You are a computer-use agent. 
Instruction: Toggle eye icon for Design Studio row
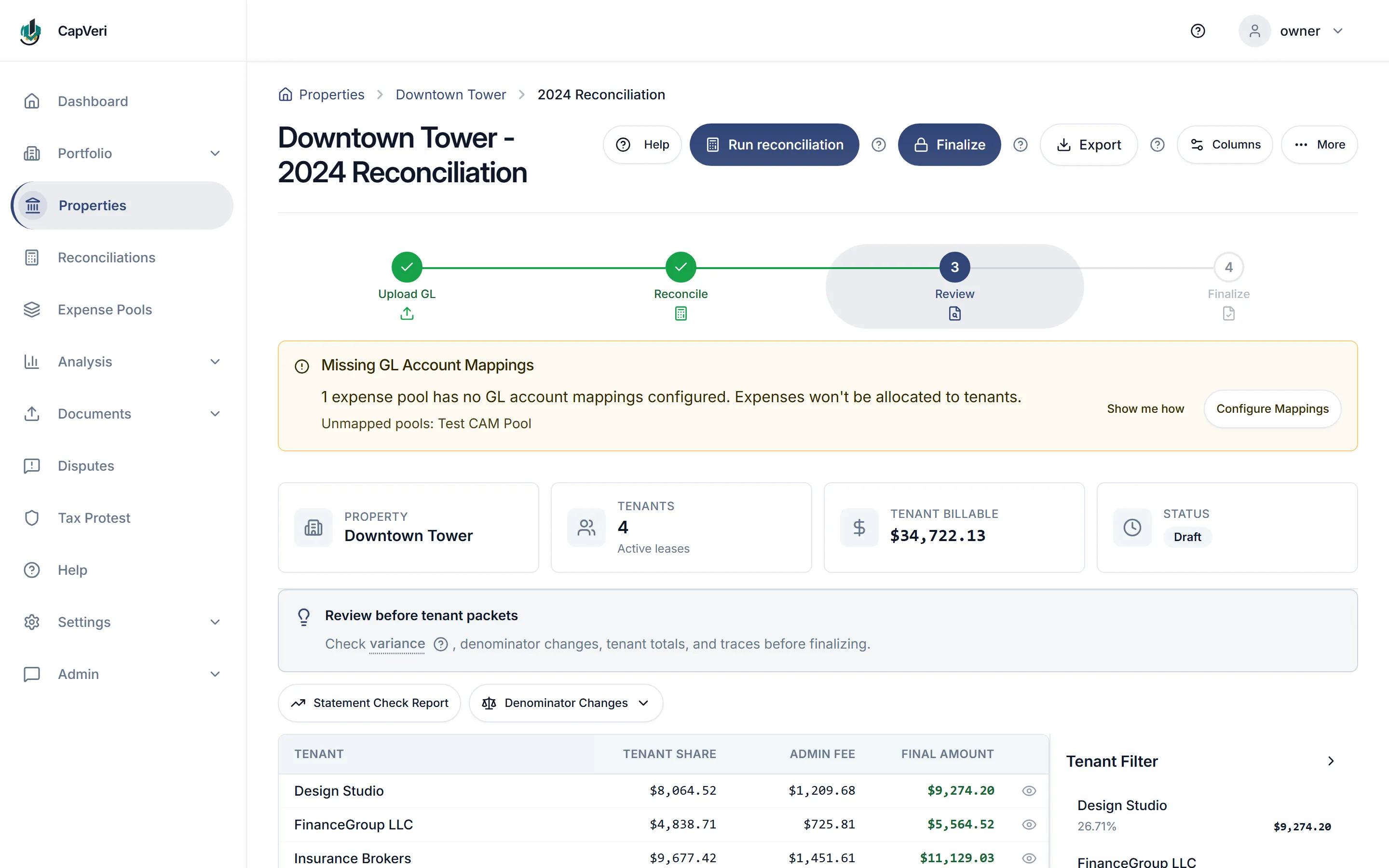point(1029,790)
